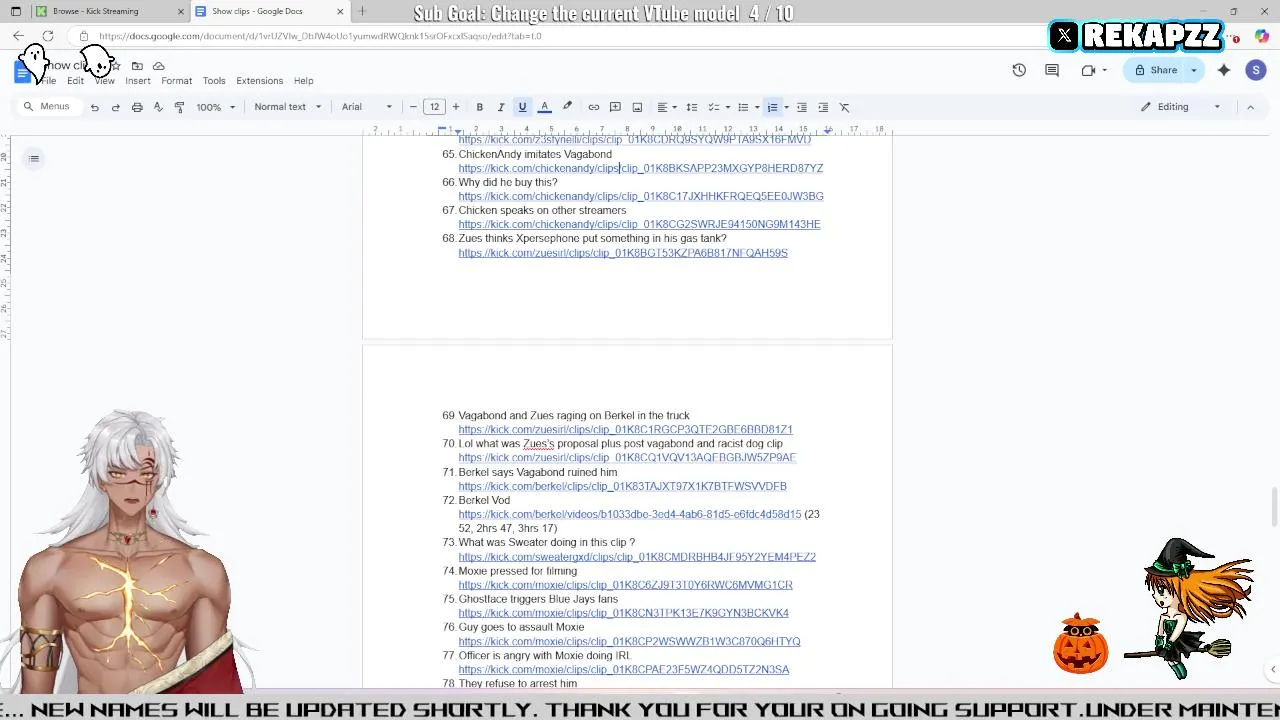1280x720 pixels.
Task: Expand the bulleted list style arrow
Action: click(x=756, y=107)
